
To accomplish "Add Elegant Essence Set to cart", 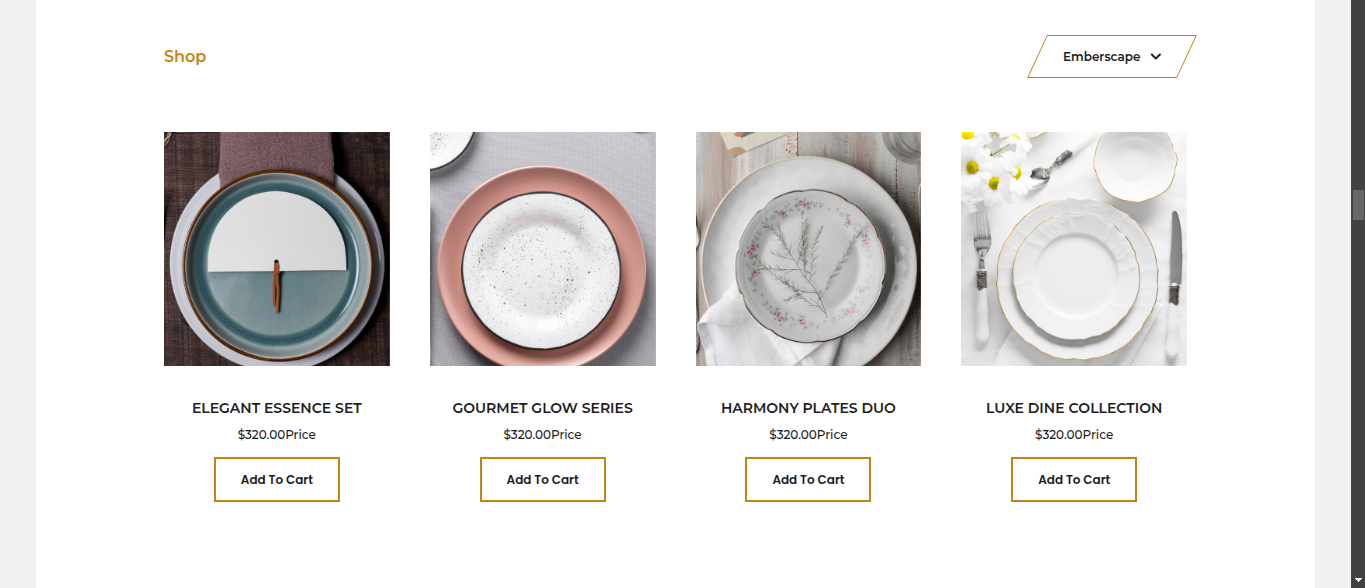I will pos(277,480).
